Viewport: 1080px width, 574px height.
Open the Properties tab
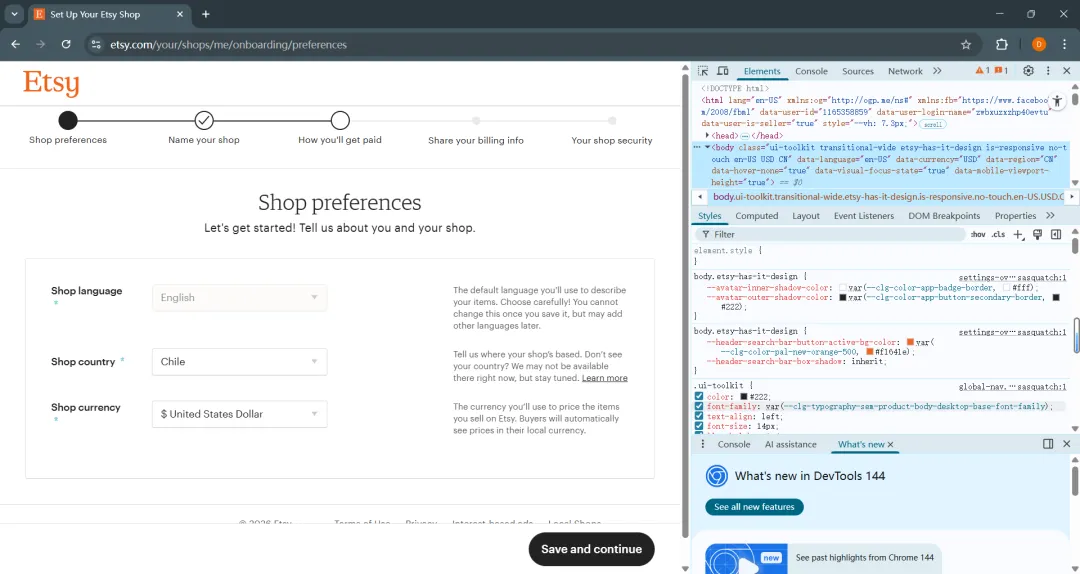(x=1015, y=216)
